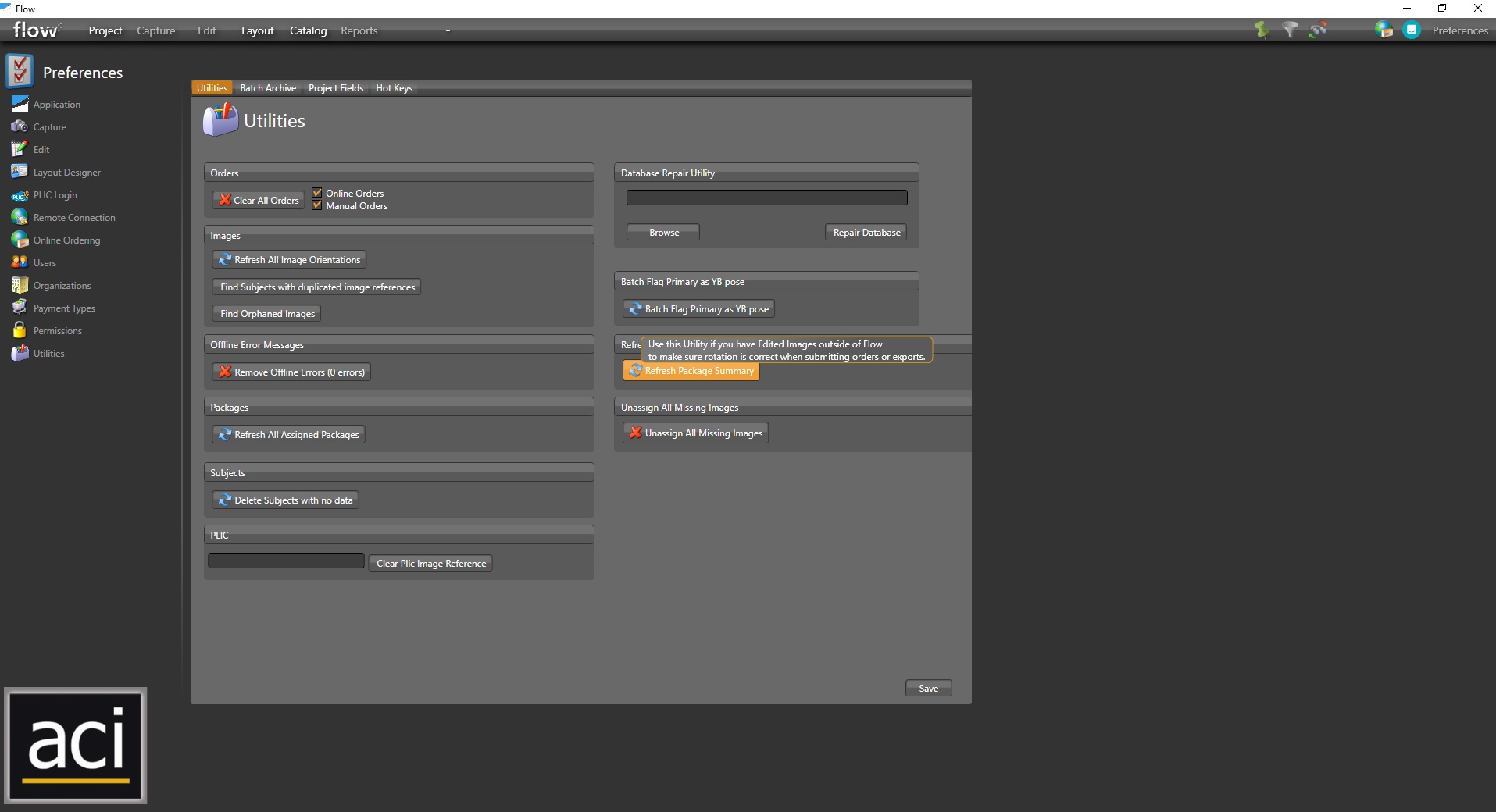
Task: Click the Database Repair Utility path field
Action: coord(766,198)
